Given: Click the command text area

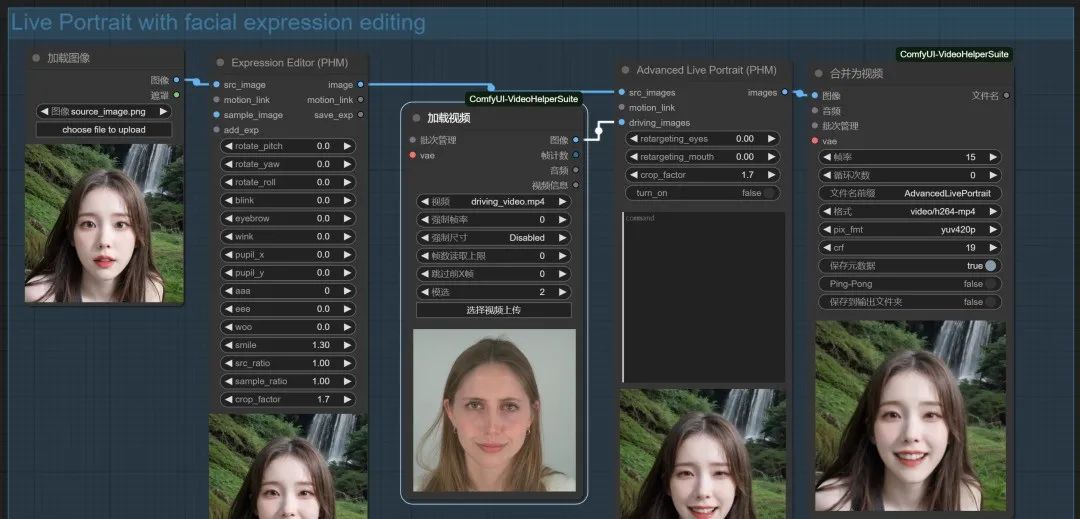Looking at the screenshot, I should point(703,297).
